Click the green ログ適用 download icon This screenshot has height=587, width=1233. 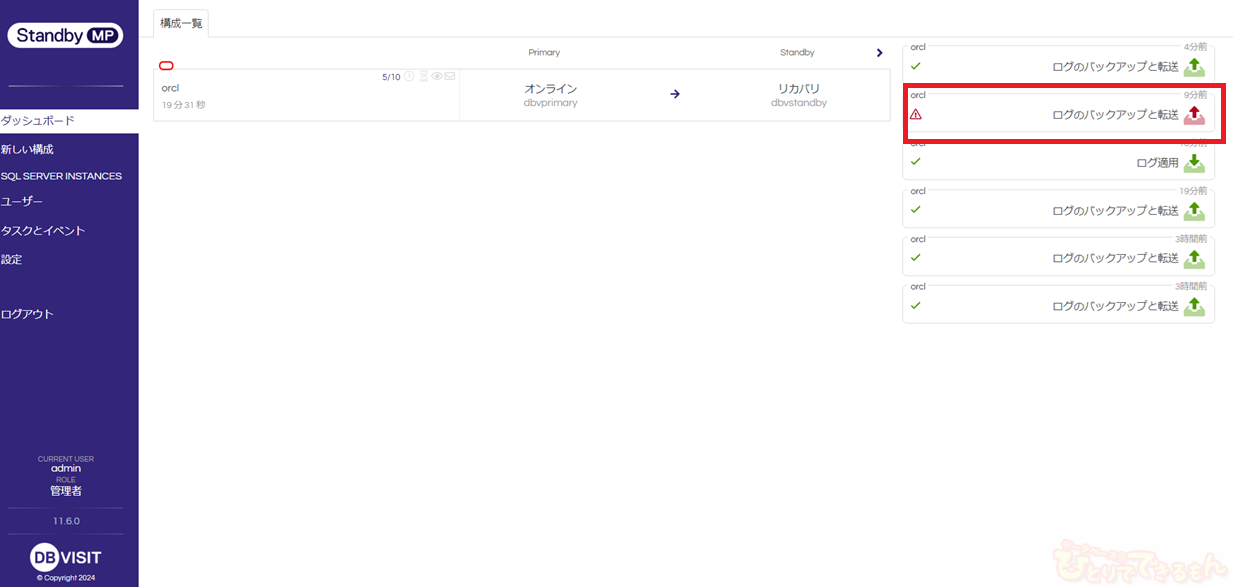1194,163
